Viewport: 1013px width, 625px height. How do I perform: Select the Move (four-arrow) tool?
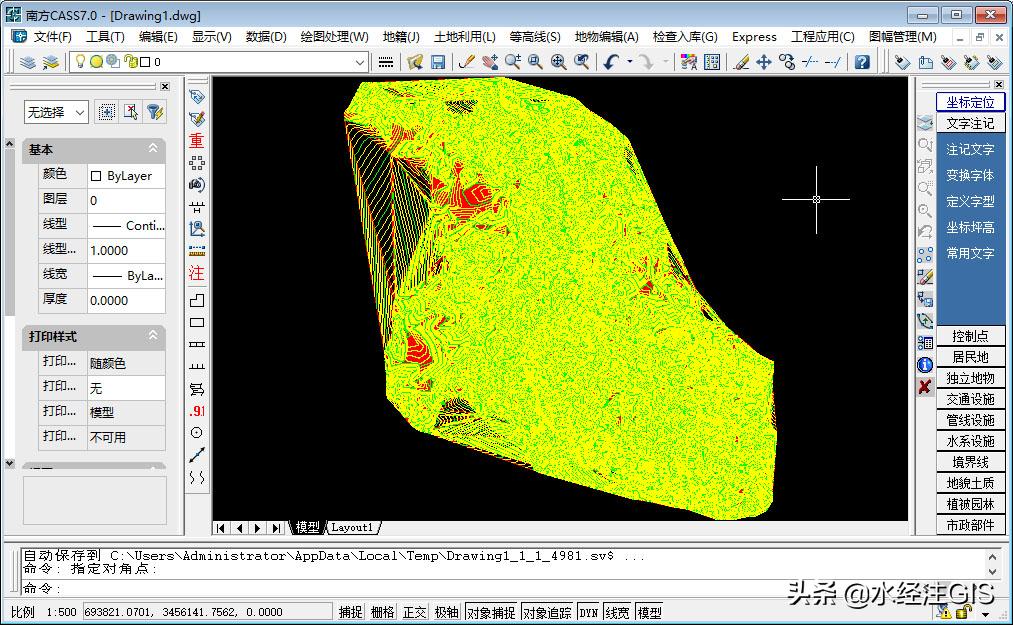click(x=764, y=62)
